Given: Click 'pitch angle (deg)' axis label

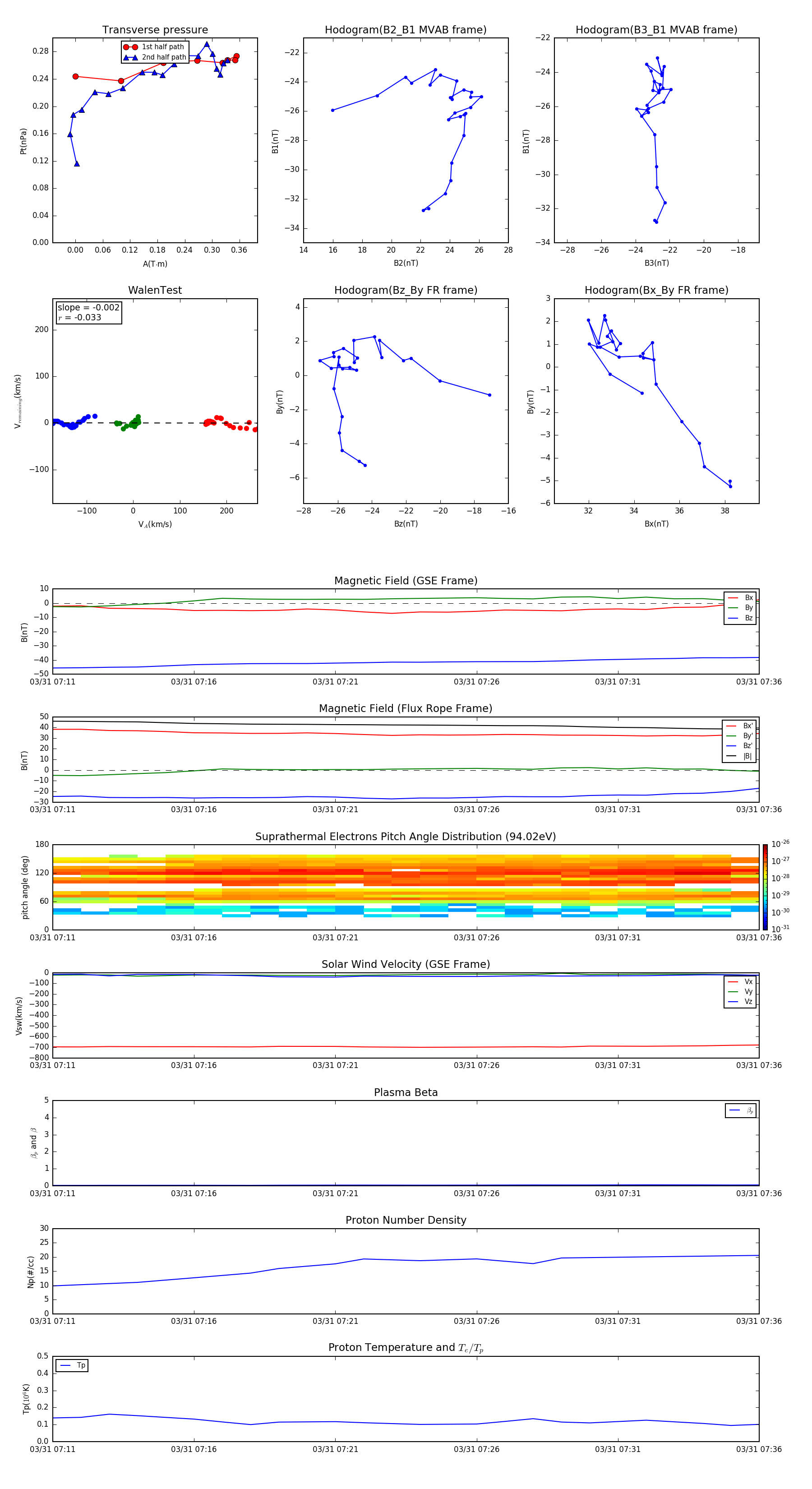Looking at the screenshot, I should tap(25, 887).
